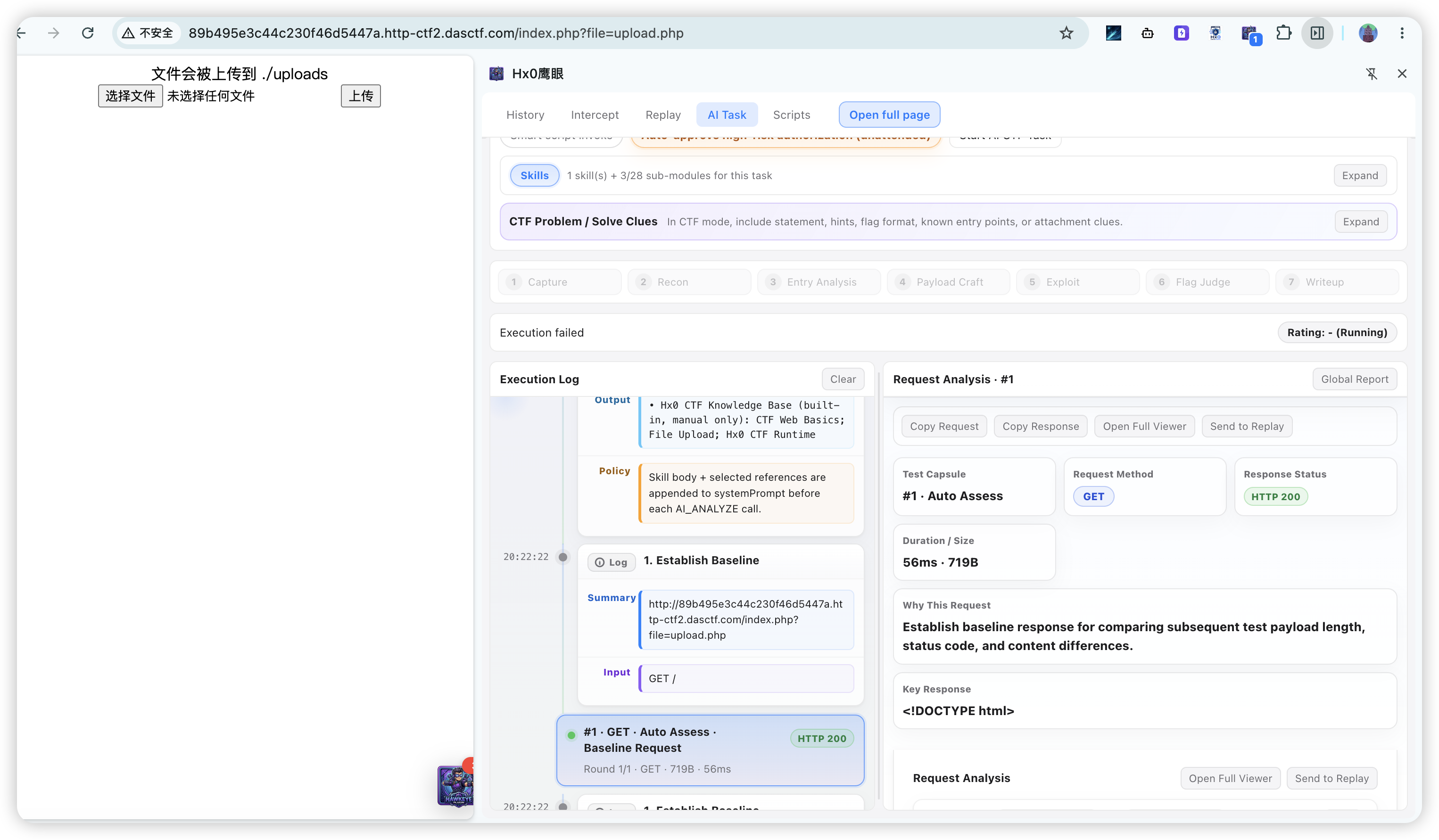Switch to the History tab

[525, 115]
